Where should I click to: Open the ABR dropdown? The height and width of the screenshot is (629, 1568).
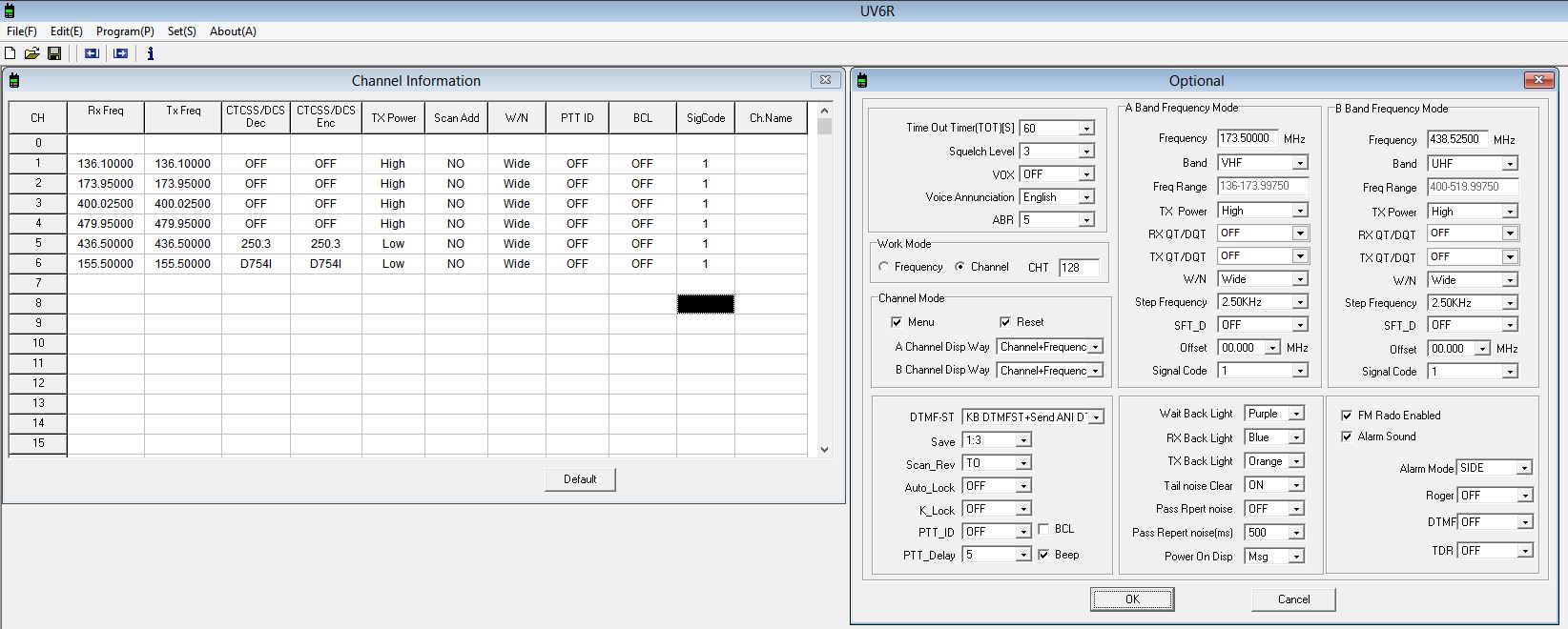(x=1086, y=220)
